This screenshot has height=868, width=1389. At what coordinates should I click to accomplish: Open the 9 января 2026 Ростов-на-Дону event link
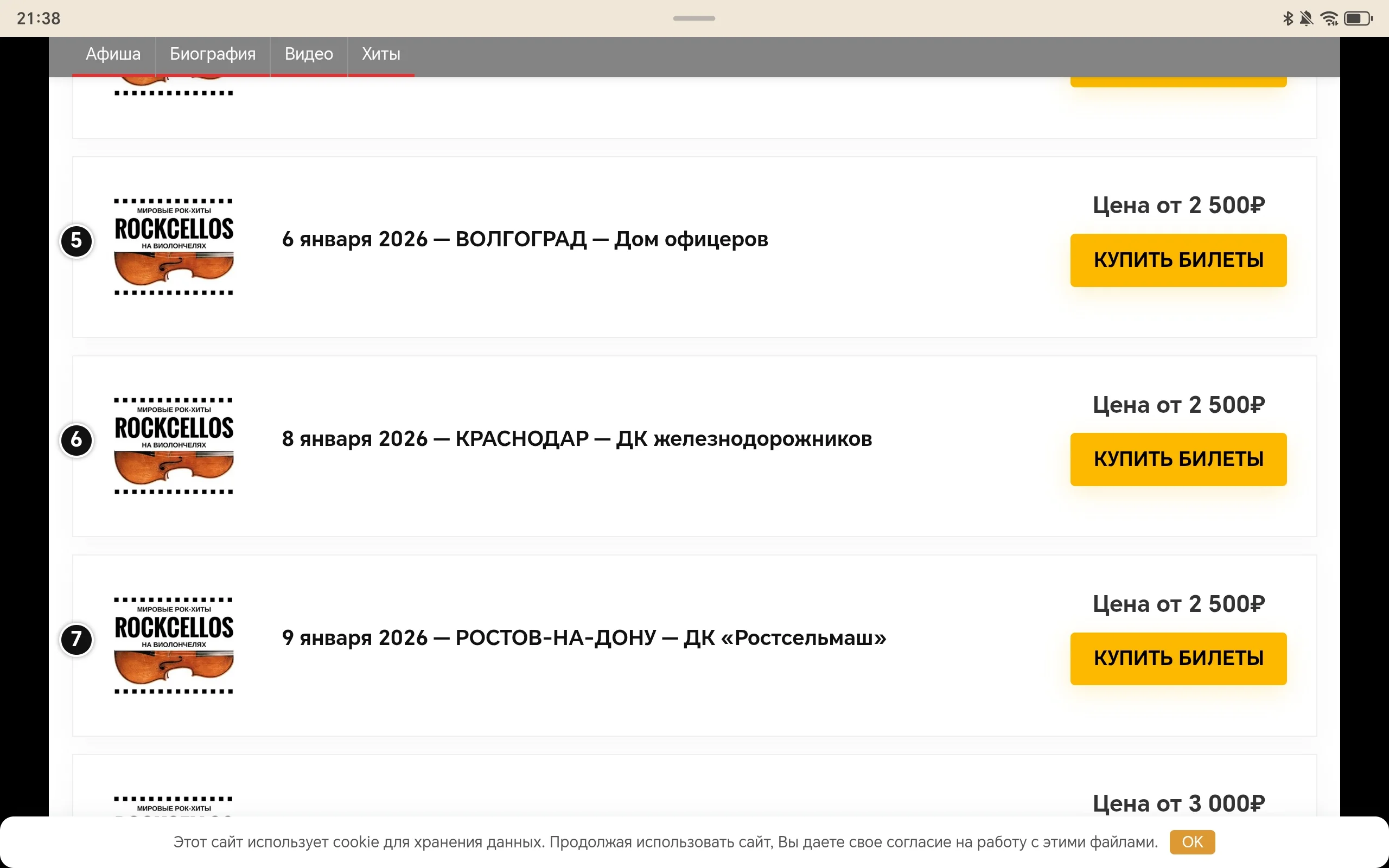point(584,638)
